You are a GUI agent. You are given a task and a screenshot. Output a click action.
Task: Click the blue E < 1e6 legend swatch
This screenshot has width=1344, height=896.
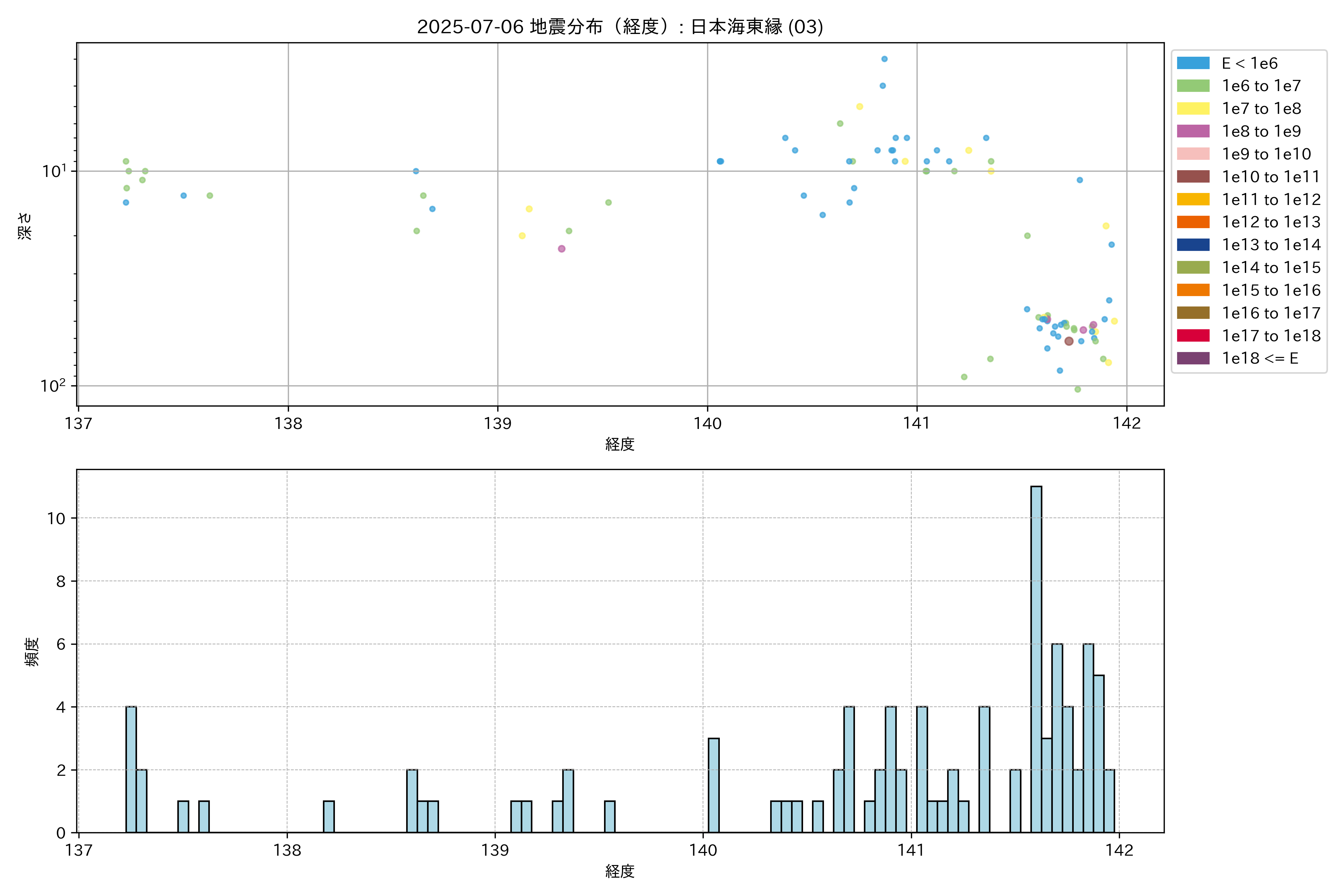tap(1192, 63)
